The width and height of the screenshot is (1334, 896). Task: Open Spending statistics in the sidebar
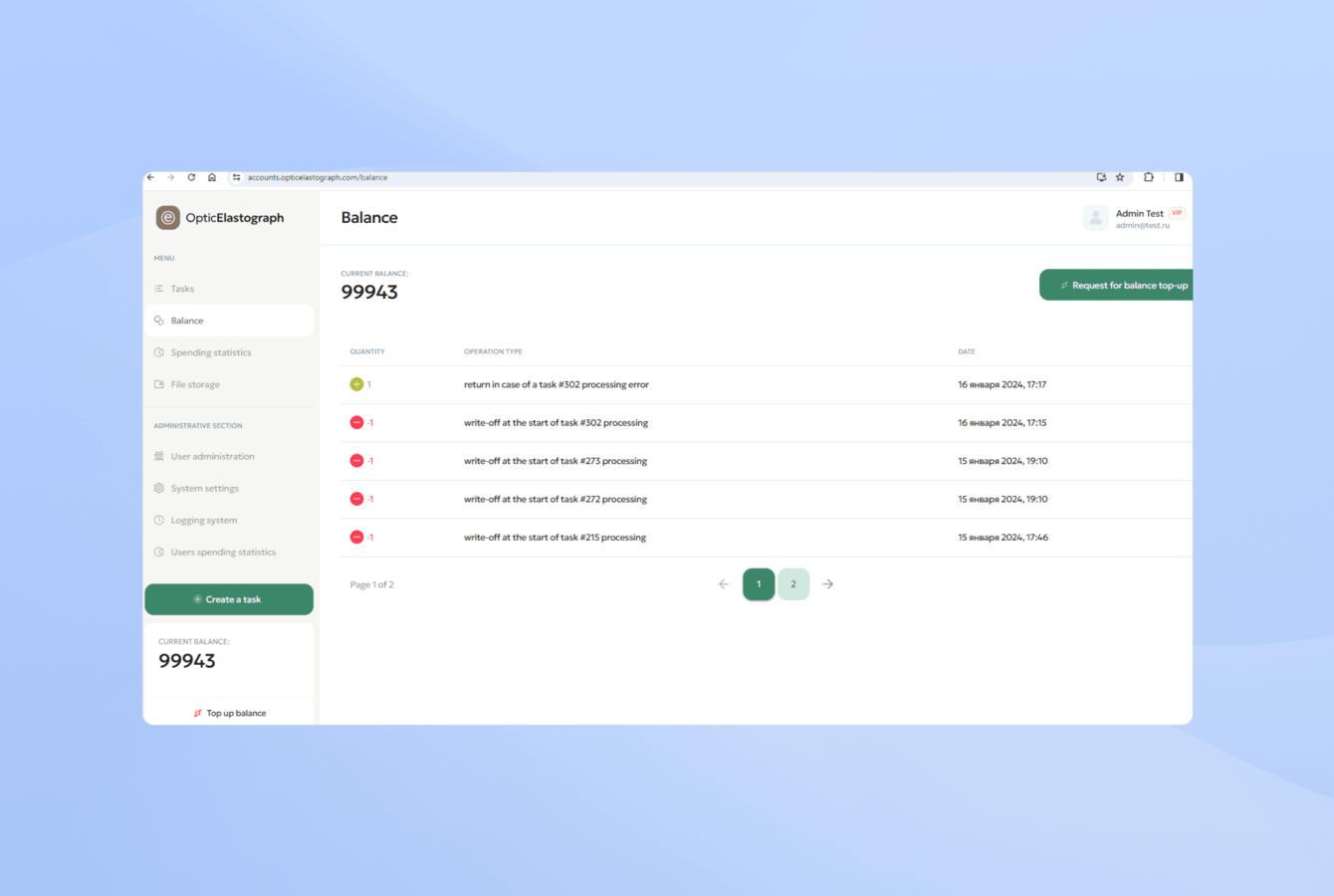point(229,352)
